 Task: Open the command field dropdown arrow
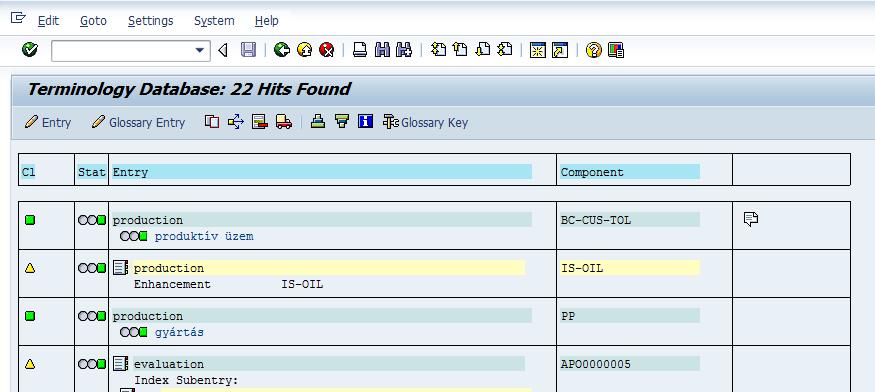200,51
